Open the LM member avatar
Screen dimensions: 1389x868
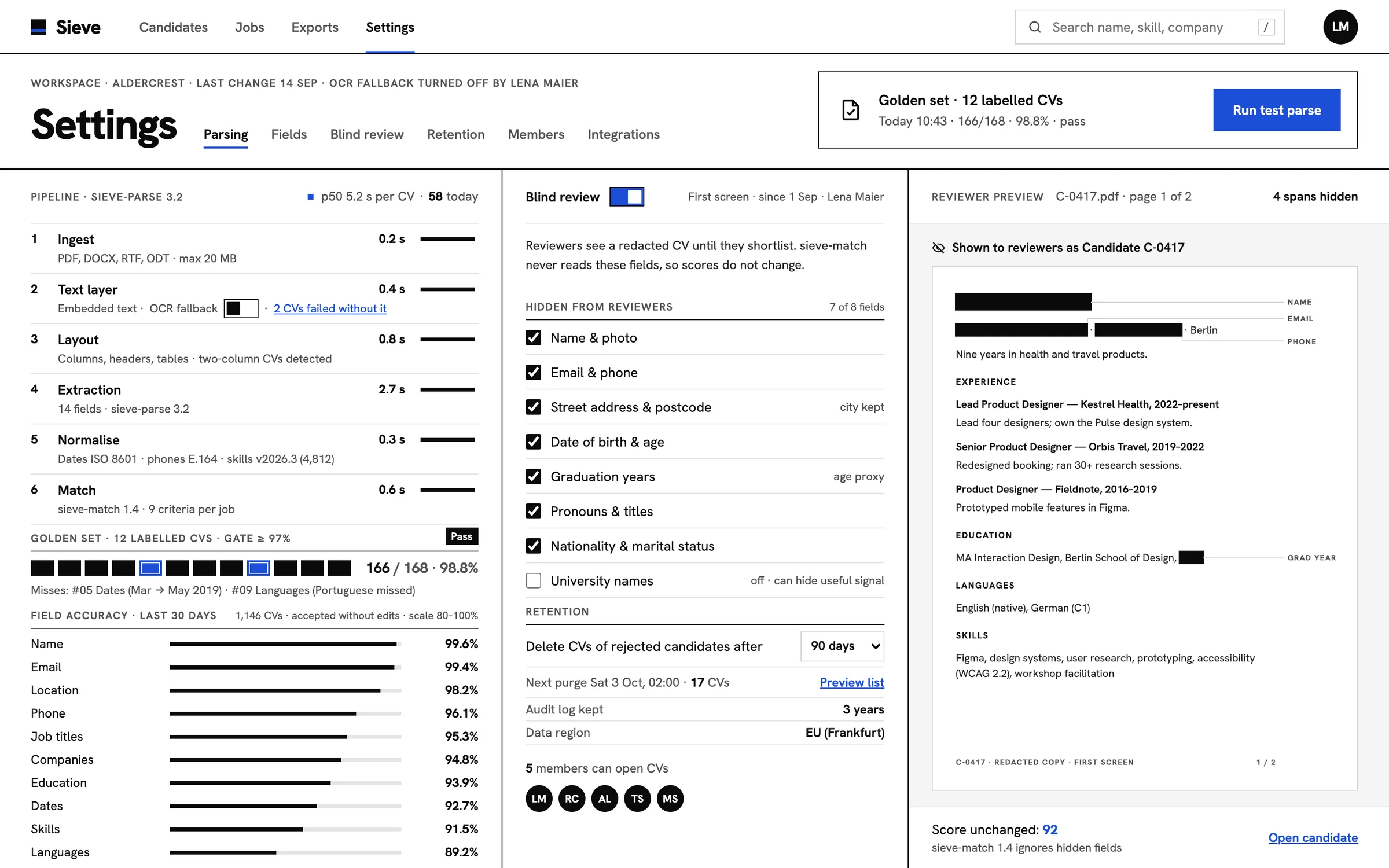(x=539, y=799)
